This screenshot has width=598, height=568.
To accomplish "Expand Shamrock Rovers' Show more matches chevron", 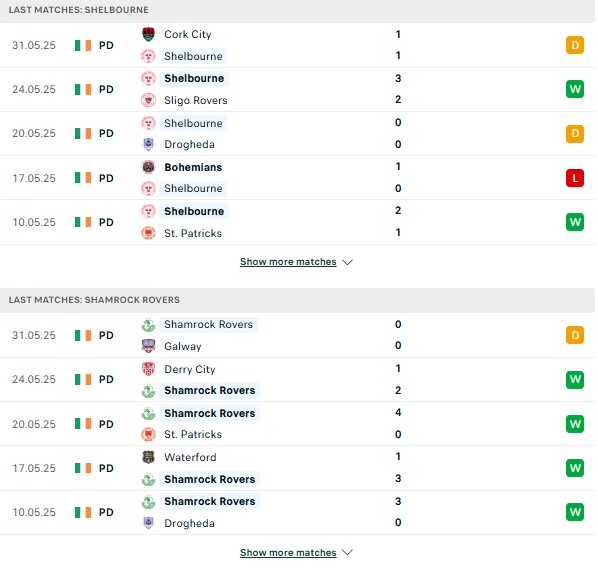I will click(x=347, y=552).
